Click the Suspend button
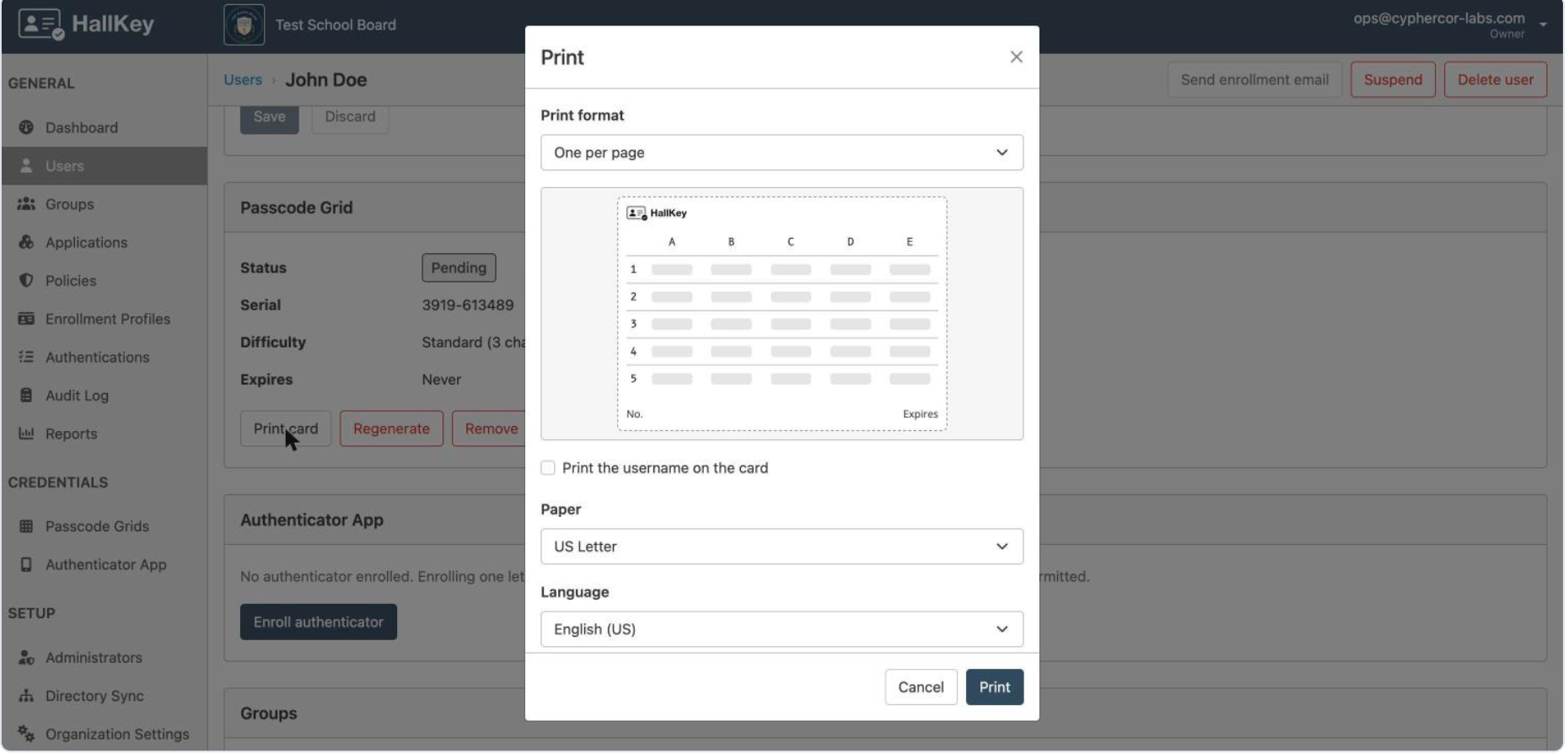Image resolution: width=1568 pixels, height=754 pixels. (x=1393, y=79)
